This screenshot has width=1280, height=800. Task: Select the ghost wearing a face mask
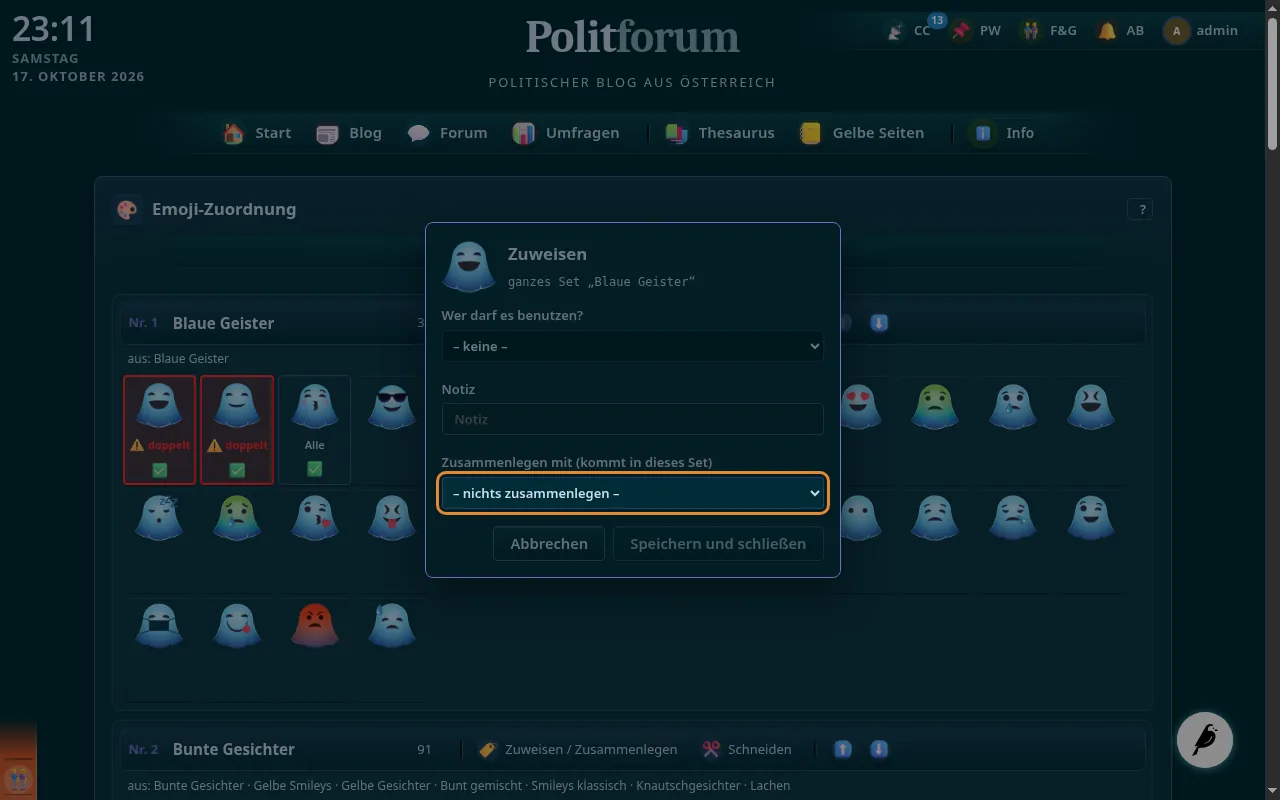159,625
